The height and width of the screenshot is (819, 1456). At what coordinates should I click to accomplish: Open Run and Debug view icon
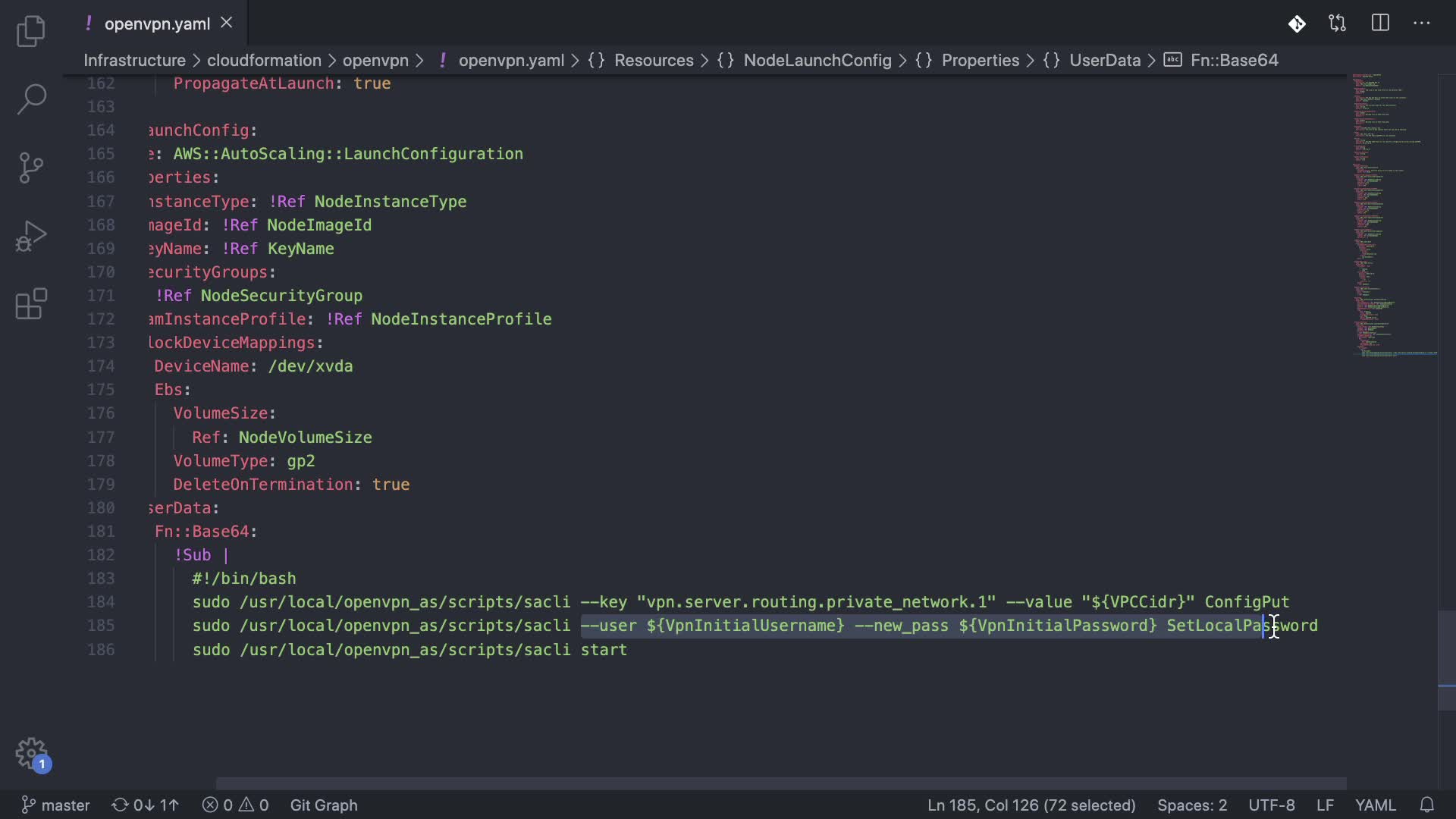pos(31,237)
